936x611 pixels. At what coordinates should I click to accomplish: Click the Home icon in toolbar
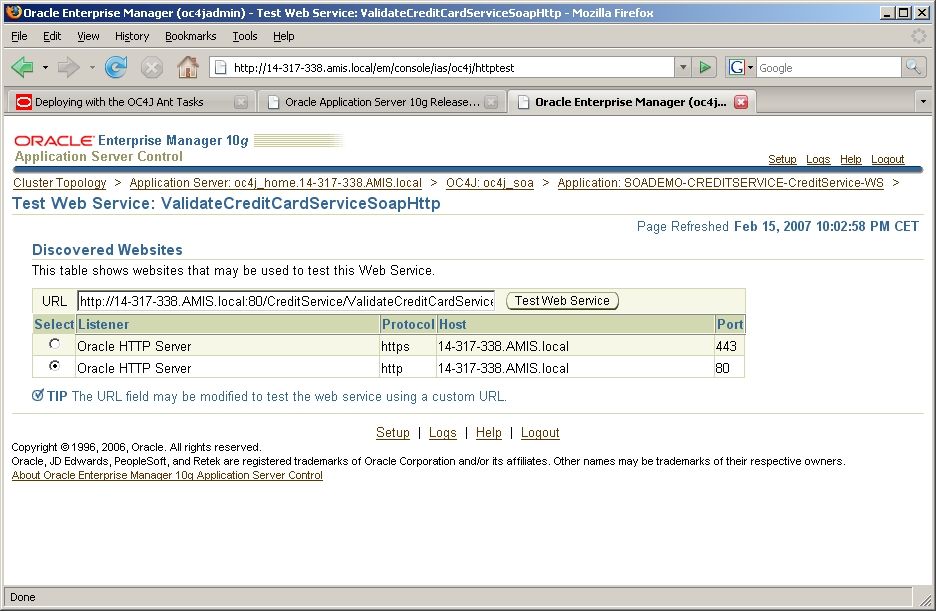tap(187, 67)
